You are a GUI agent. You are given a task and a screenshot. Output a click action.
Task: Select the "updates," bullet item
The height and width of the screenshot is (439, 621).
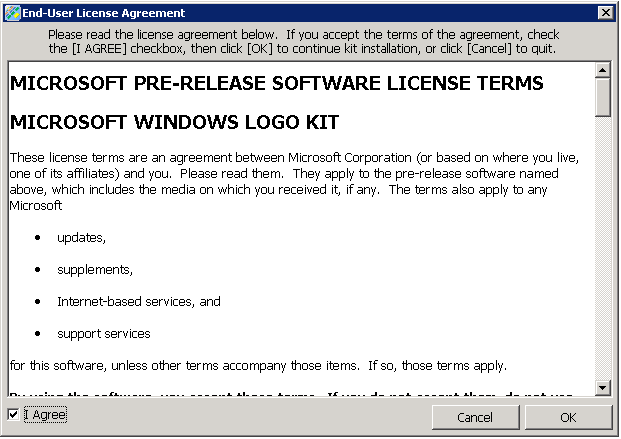[x=81, y=238]
